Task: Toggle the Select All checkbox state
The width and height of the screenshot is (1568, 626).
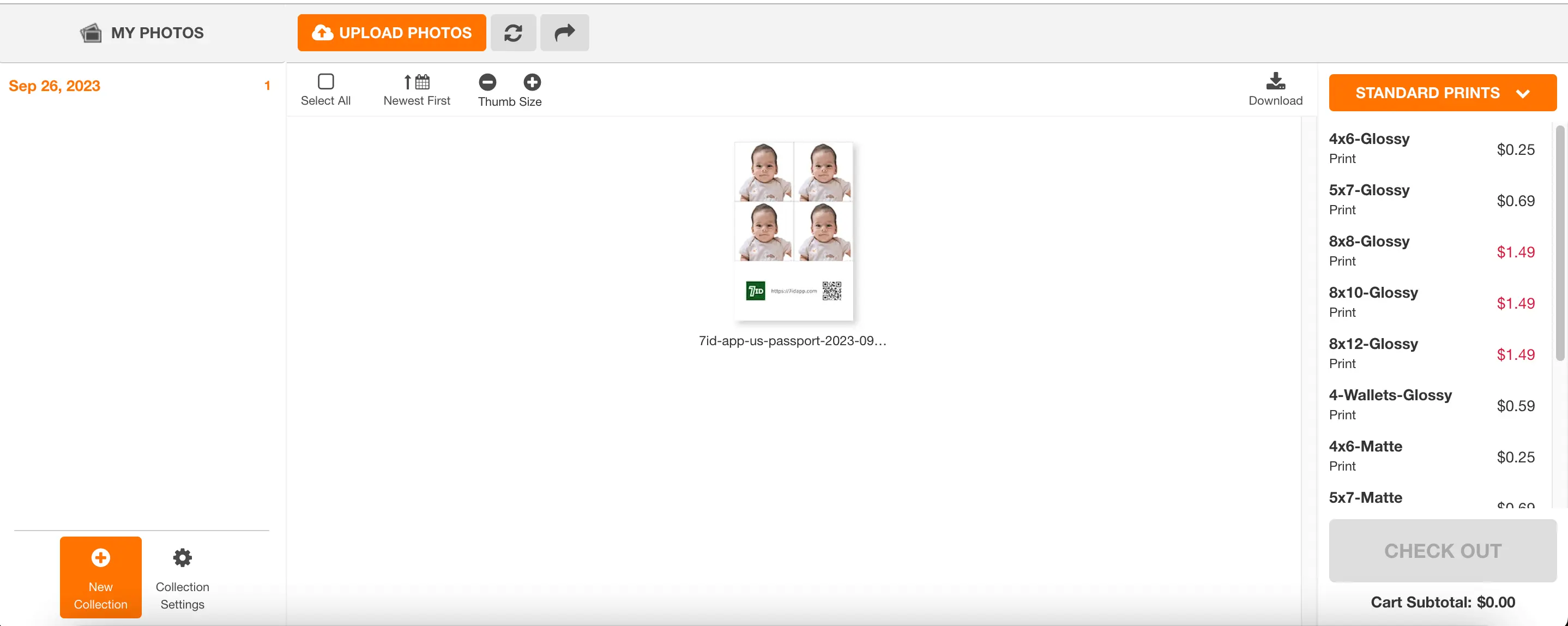Action: (326, 82)
